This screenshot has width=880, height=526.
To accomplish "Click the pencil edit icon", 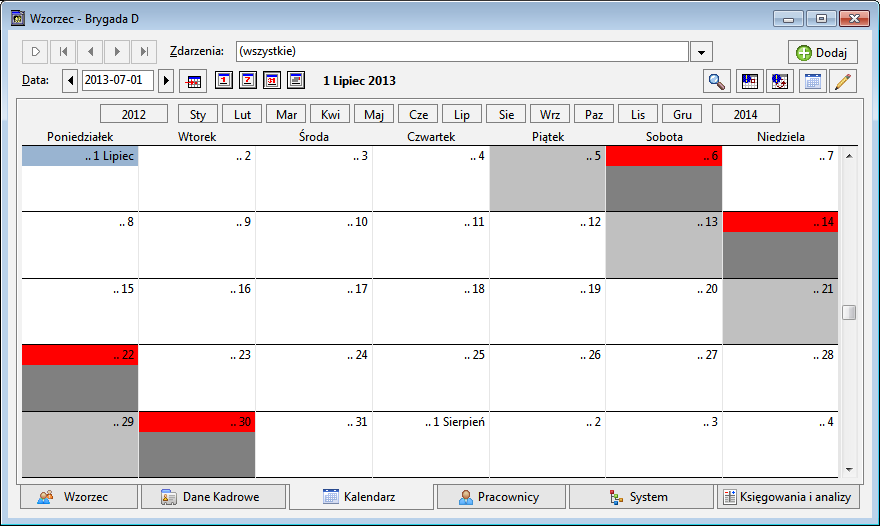I will (843, 81).
